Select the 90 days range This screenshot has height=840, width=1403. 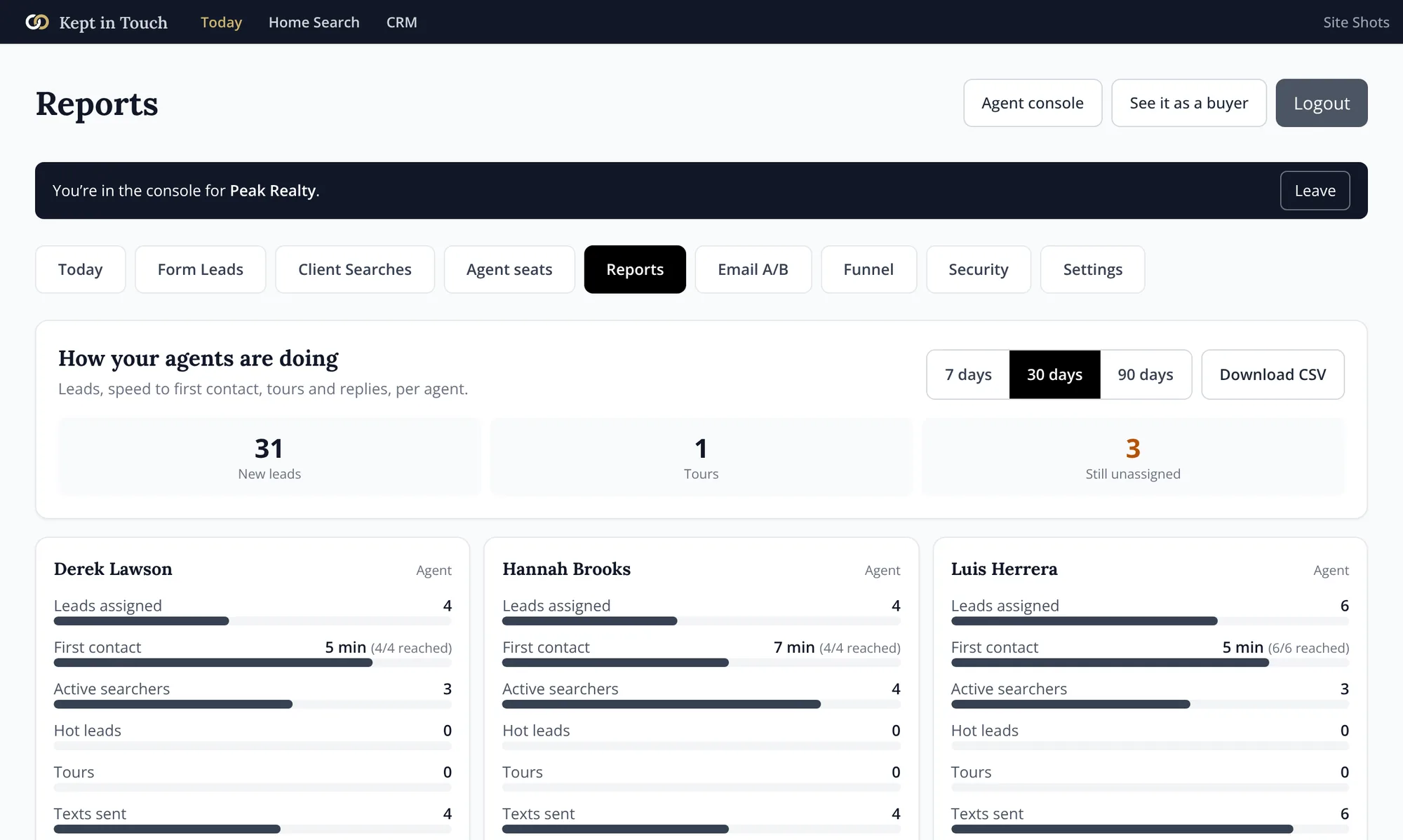1146,374
